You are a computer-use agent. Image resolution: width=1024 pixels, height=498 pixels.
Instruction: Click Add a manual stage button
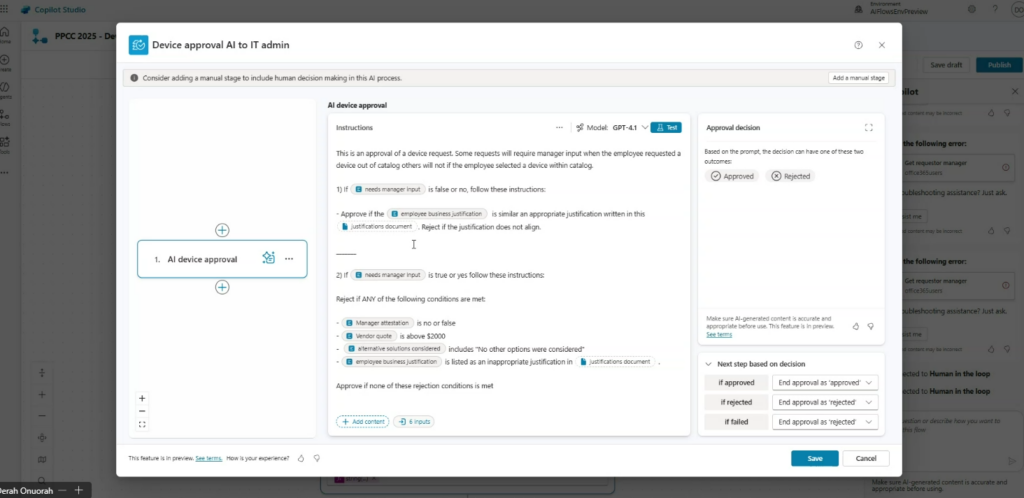coord(858,78)
